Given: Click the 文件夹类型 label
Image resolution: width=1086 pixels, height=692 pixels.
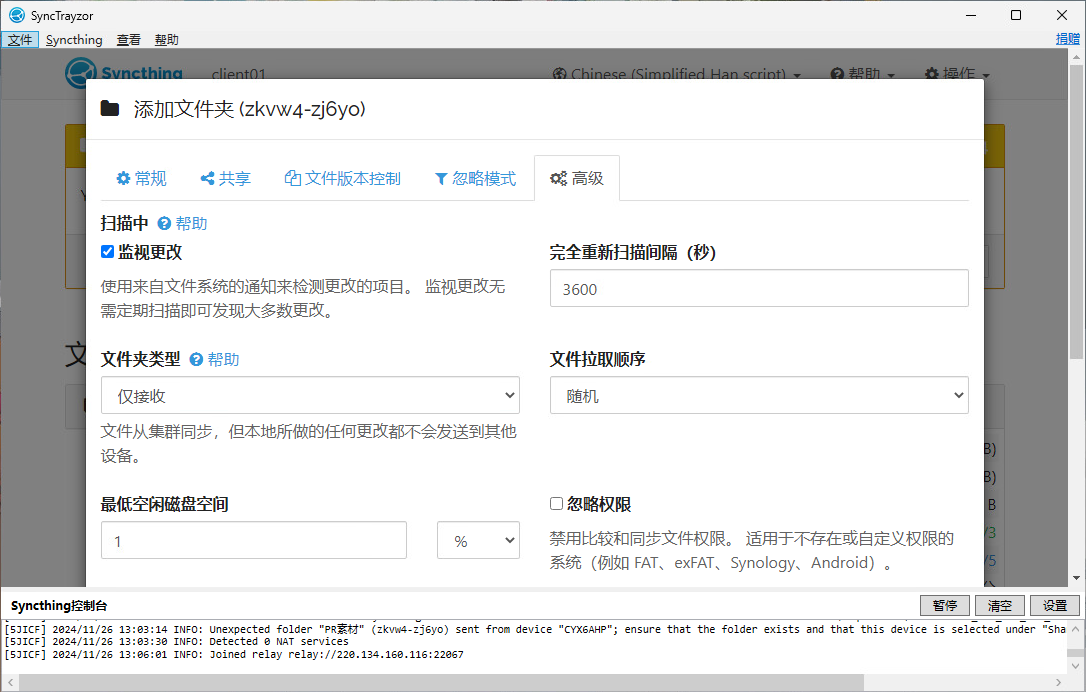Looking at the screenshot, I should point(141,360).
